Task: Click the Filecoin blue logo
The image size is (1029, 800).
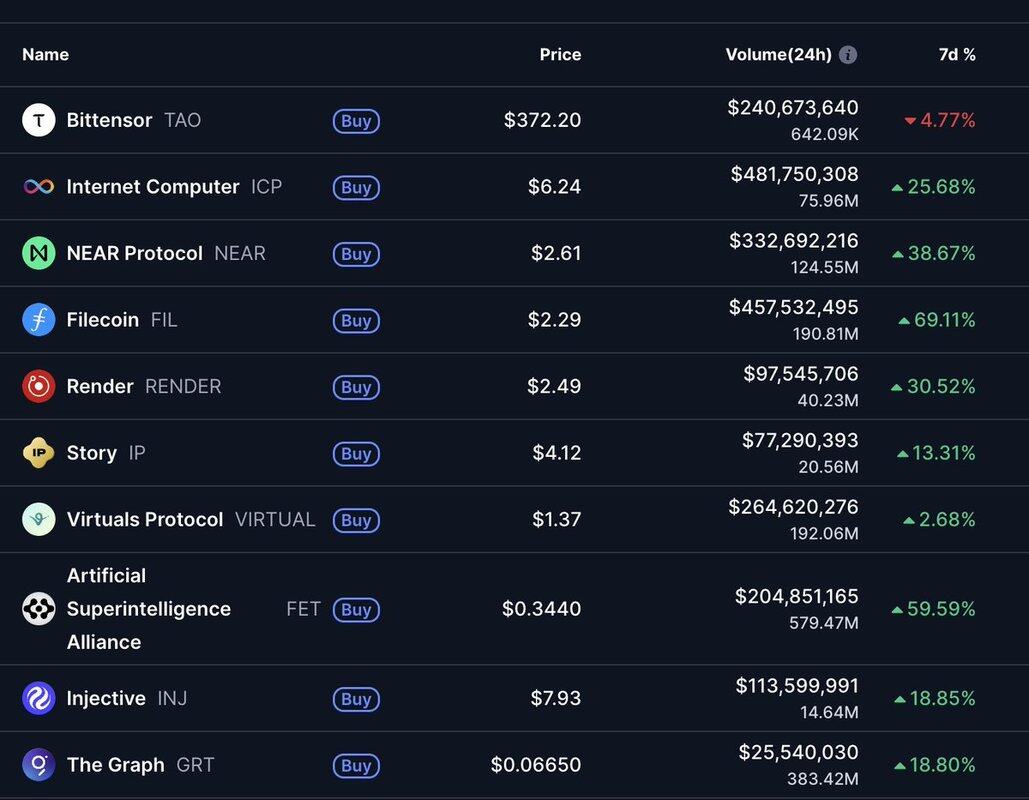Action: [x=38, y=320]
